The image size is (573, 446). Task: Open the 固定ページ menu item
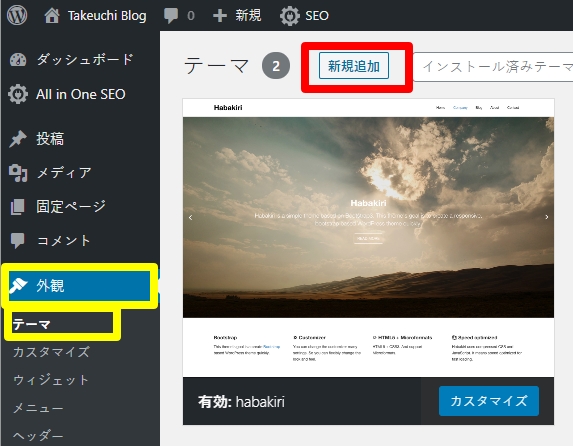click(71, 207)
